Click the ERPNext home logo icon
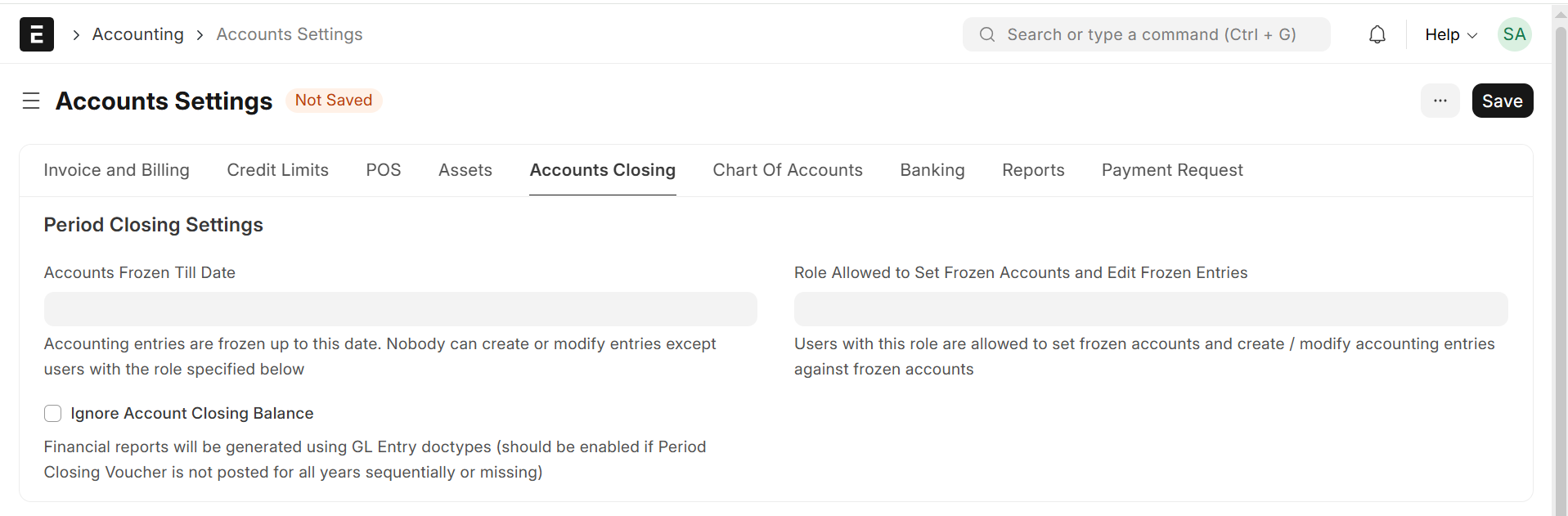 pyautogui.click(x=37, y=34)
